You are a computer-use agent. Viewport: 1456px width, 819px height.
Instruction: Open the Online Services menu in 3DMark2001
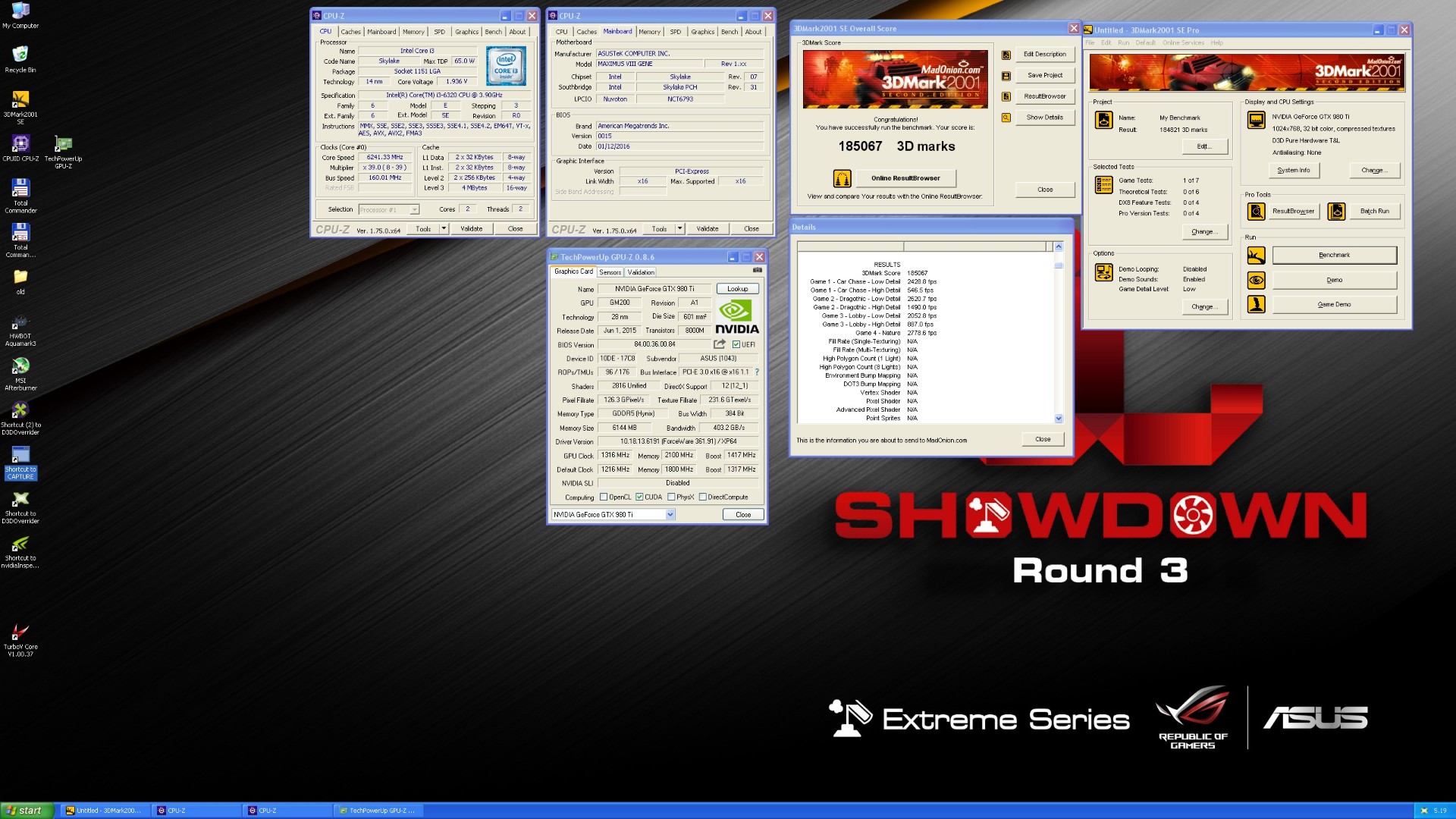[1183, 42]
